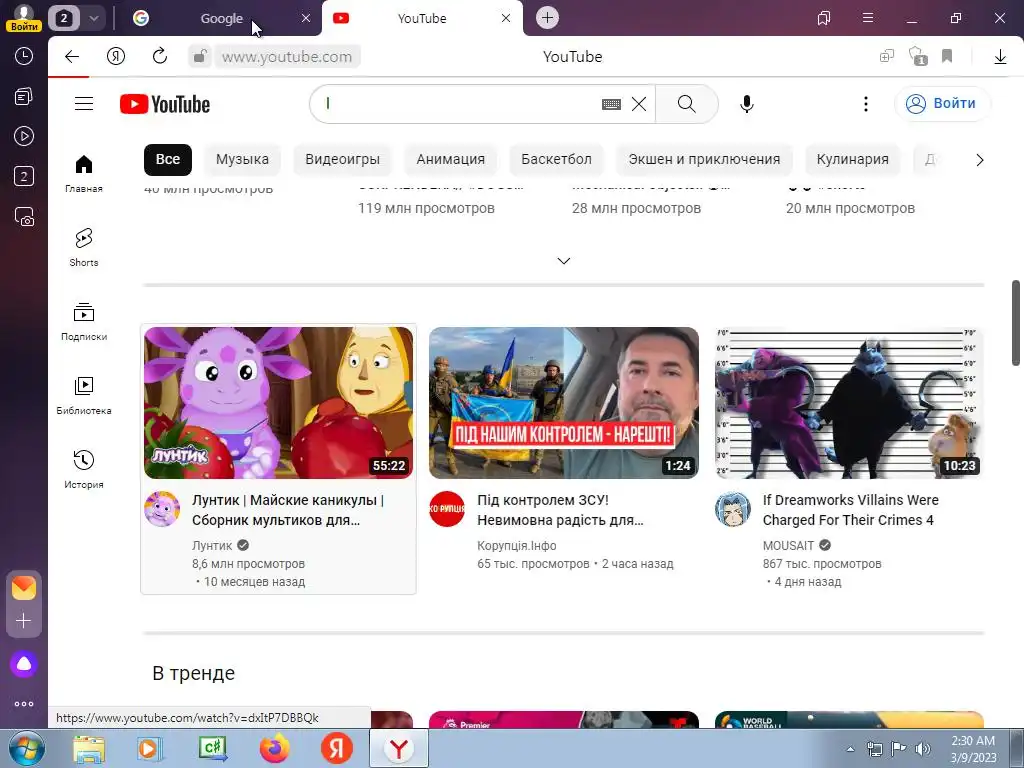Viewport: 1024px width, 768px height.
Task: Select the YouTube tab
Action: click(x=422, y=18)
